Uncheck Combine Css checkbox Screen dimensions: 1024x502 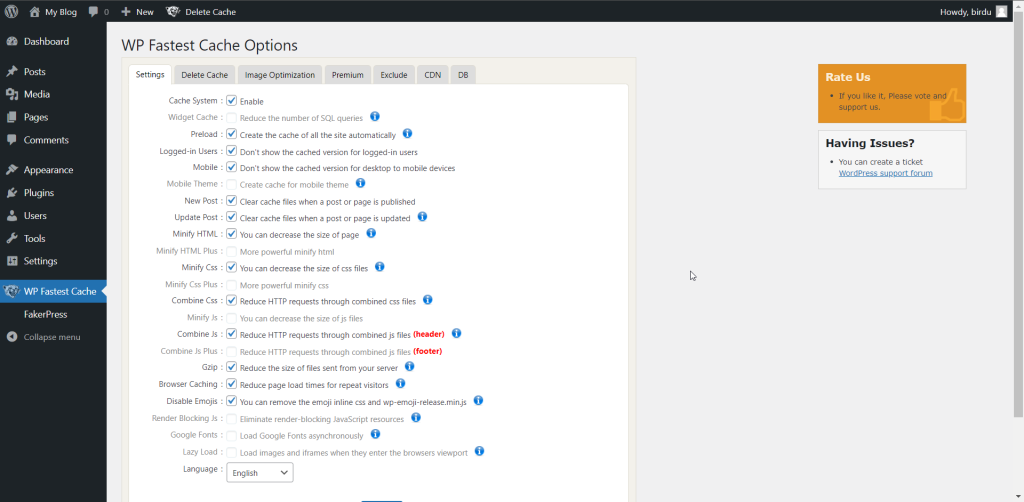(231, 301)
